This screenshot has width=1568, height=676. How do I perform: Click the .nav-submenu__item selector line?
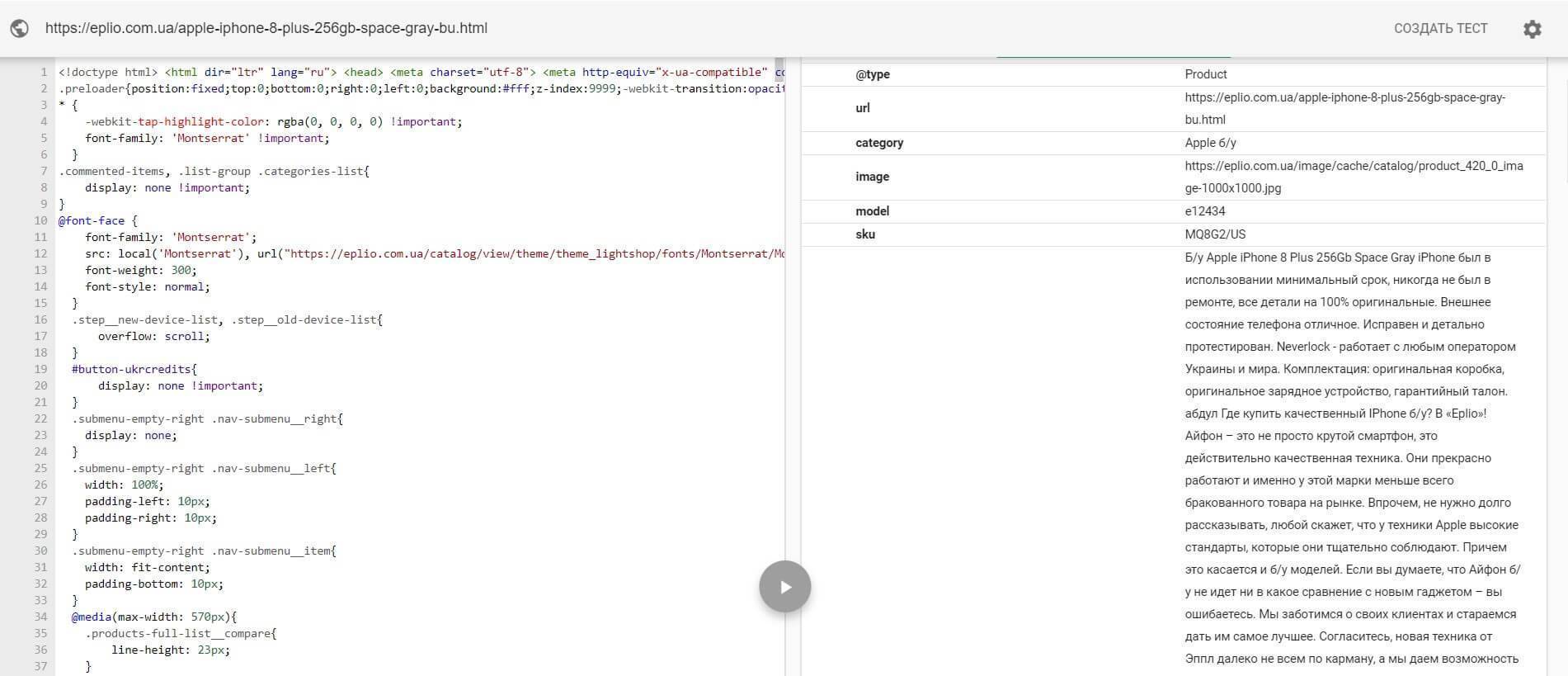204,551
